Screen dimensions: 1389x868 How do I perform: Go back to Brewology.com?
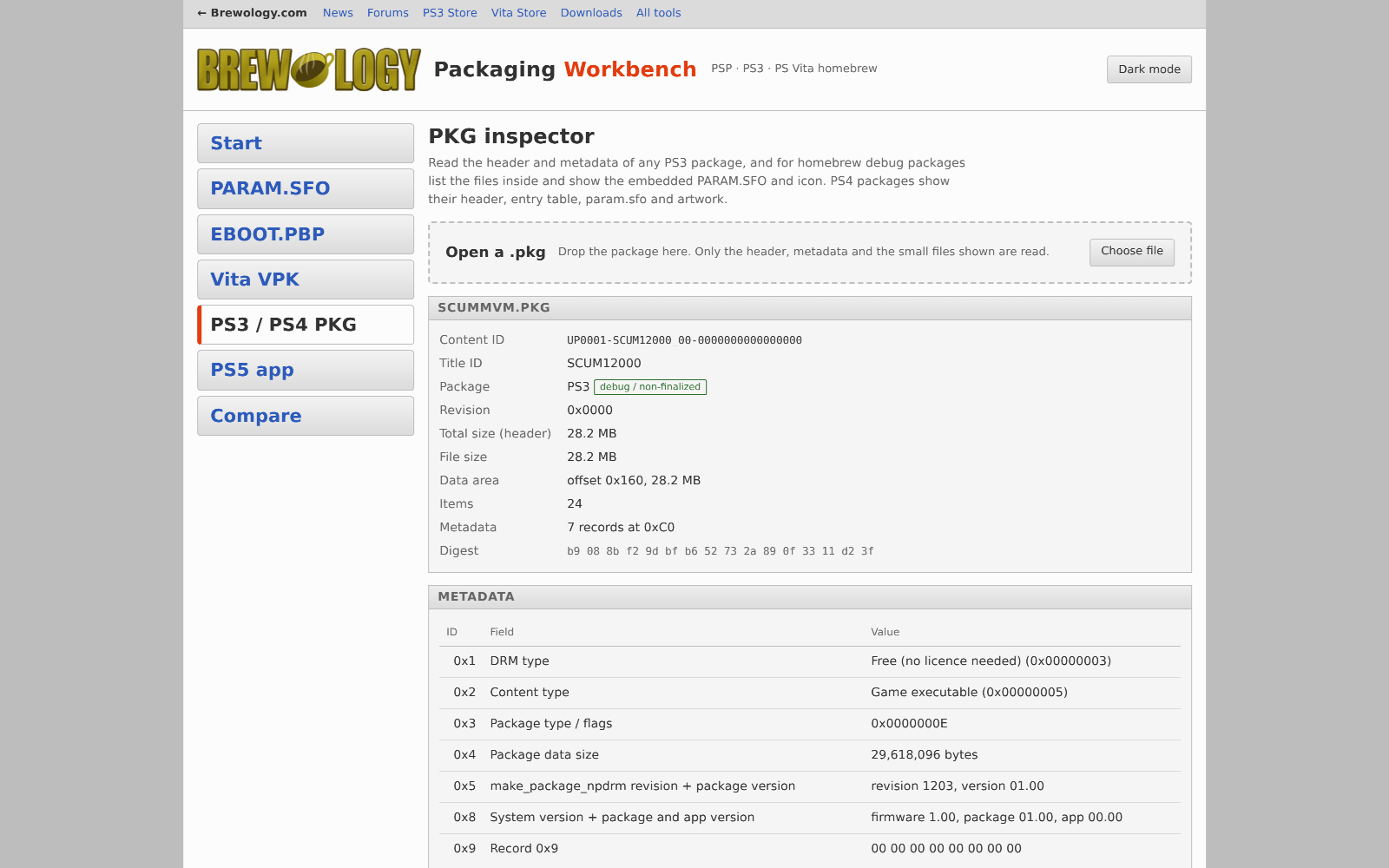[252, 13]
